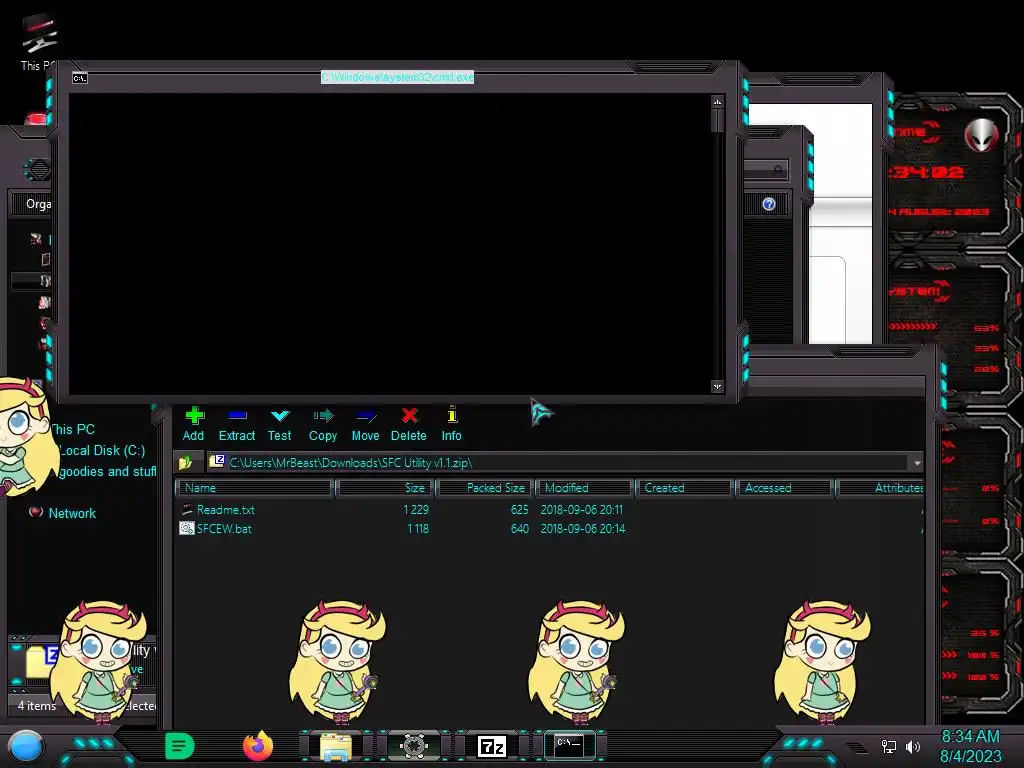Screen dimensions: 1024x768
Task: Open File Explorer from the taskbar
Action: click(x=336, y=746)
